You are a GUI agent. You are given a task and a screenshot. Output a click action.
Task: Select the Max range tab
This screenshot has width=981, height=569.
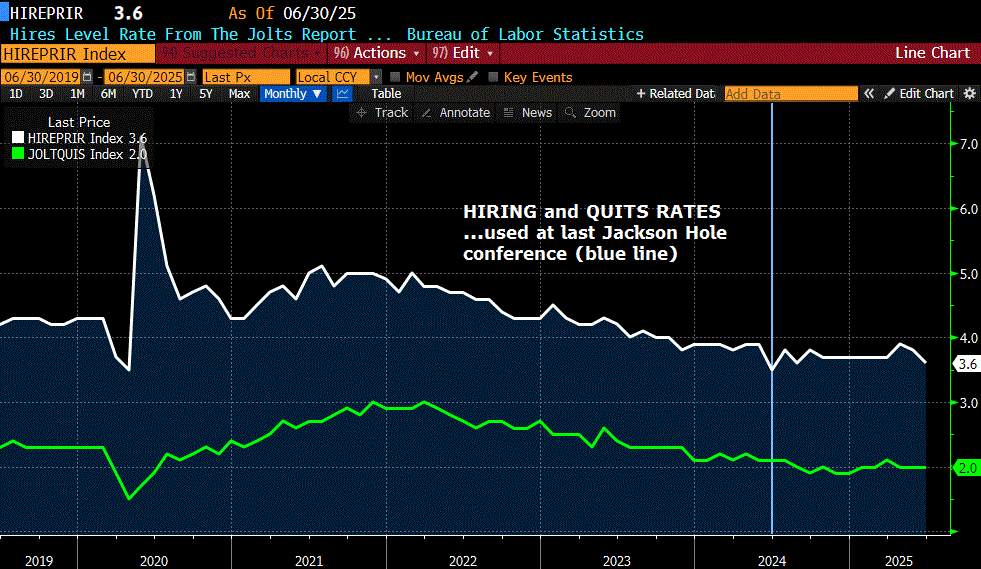pos(239,94)
